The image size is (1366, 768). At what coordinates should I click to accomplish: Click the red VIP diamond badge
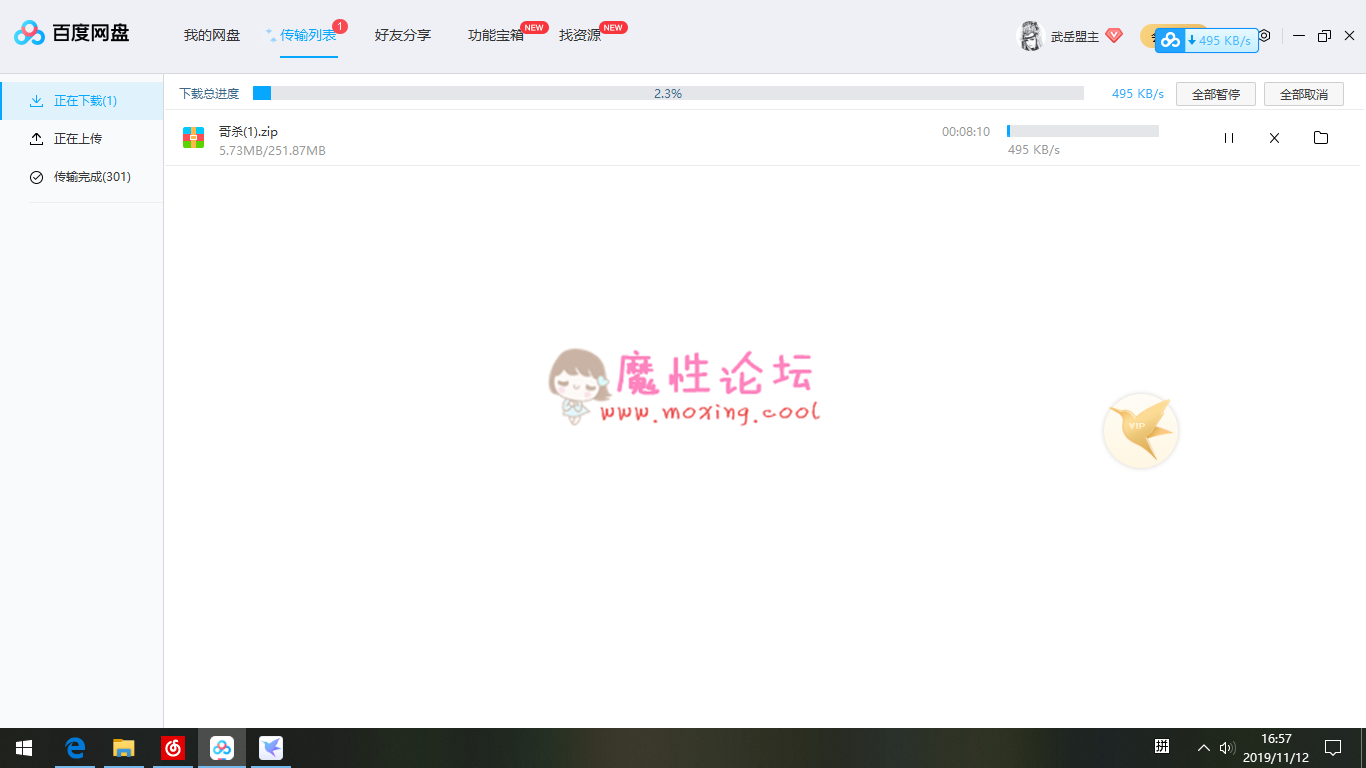pyautogui.click(x=1114, y=36)
